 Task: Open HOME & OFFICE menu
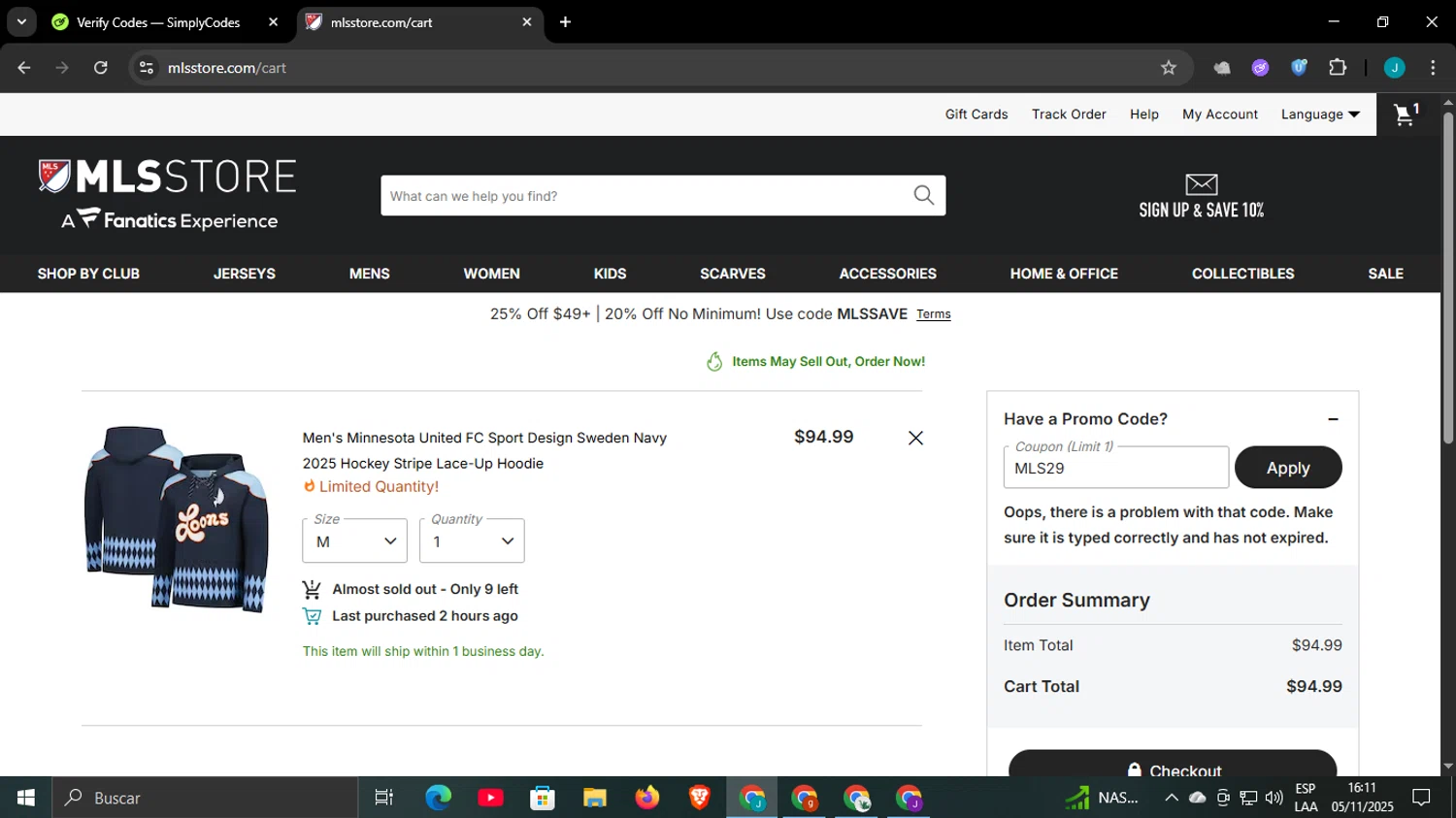(1064, 274)
